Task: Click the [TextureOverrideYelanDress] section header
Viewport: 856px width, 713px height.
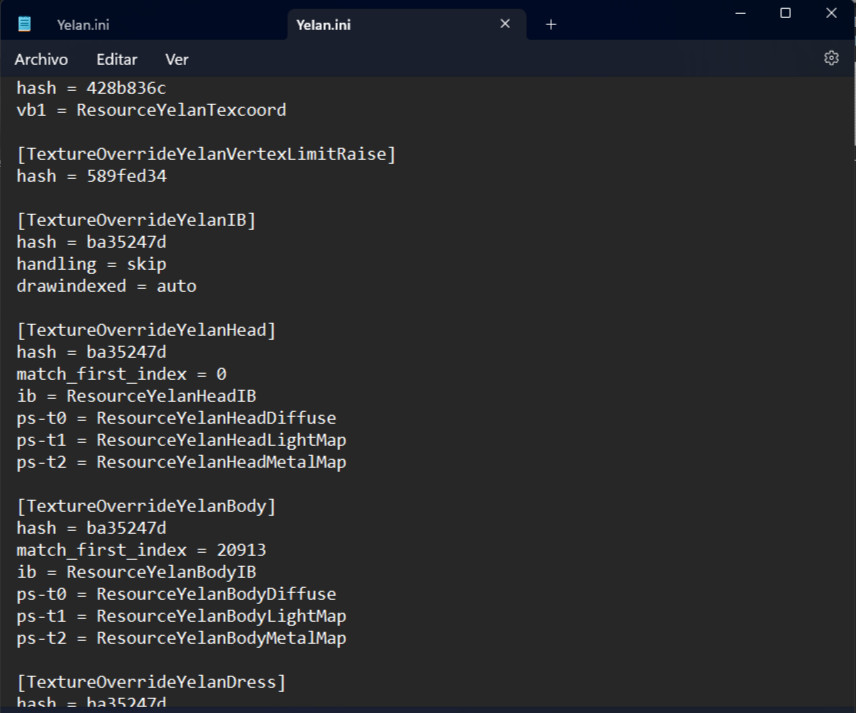Action: [x=151, y=682]
